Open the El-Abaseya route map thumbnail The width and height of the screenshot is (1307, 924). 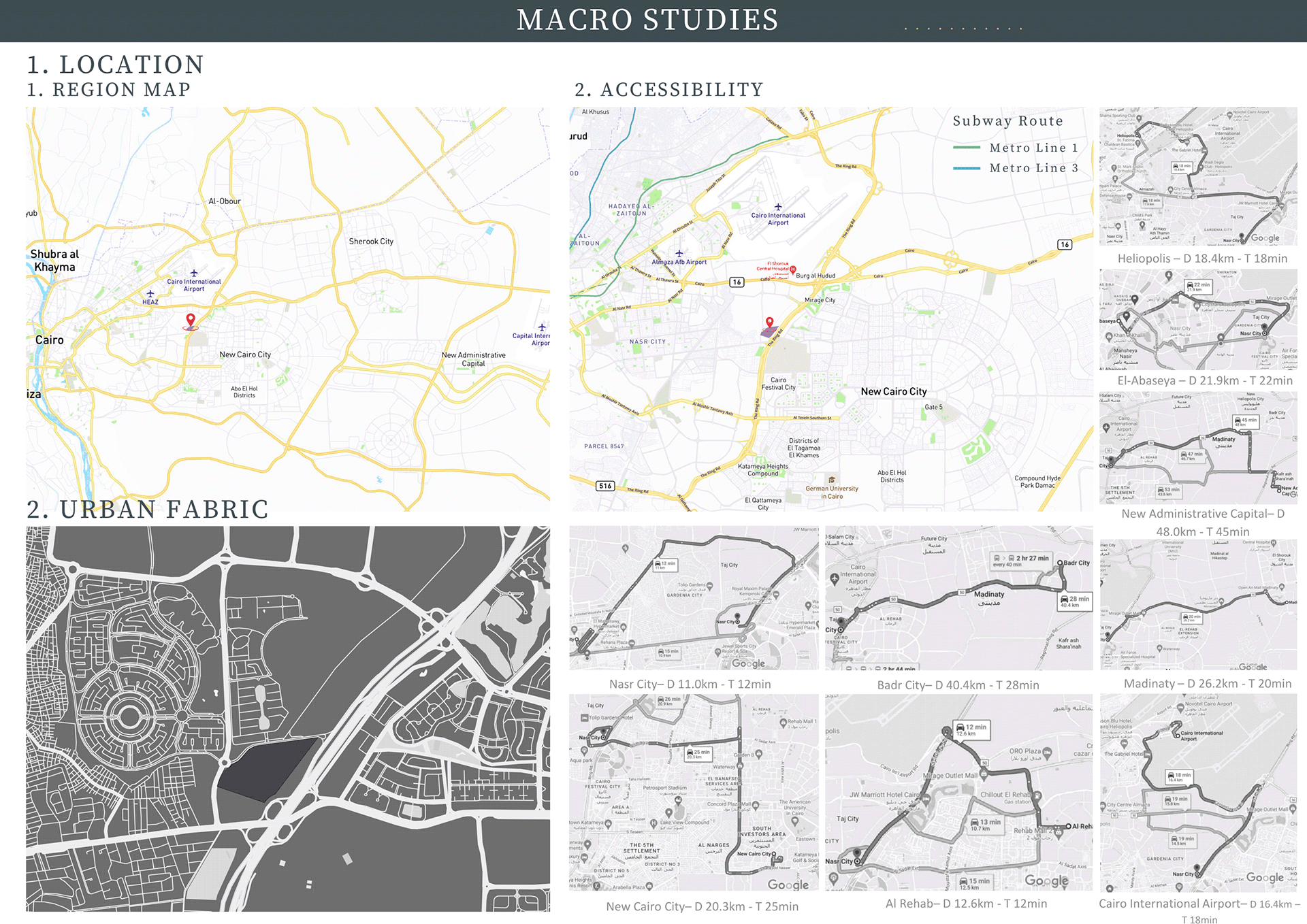(1198, 319)
